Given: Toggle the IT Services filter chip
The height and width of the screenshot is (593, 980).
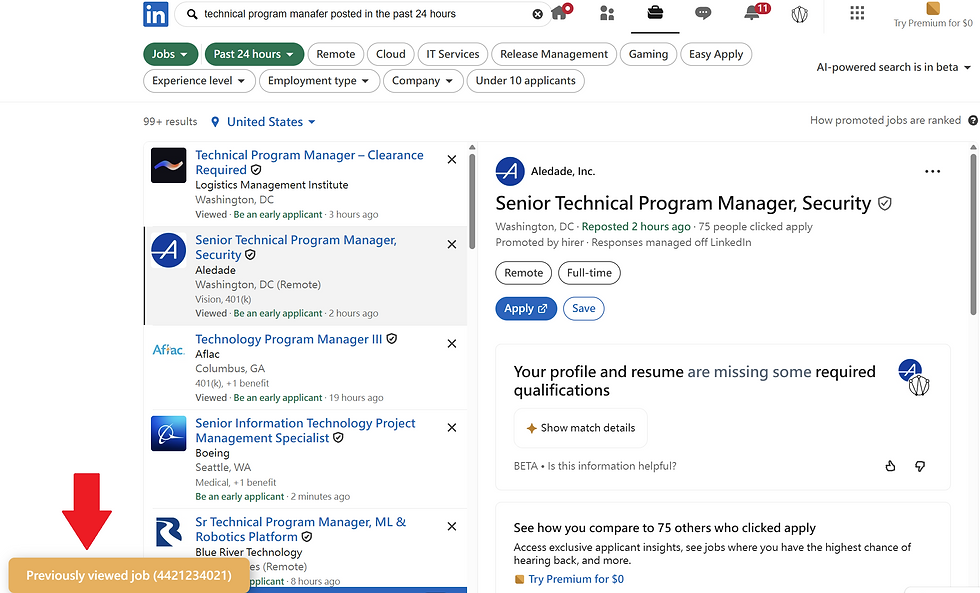Looking at the screenshot, I should click(x=452, y=54).
